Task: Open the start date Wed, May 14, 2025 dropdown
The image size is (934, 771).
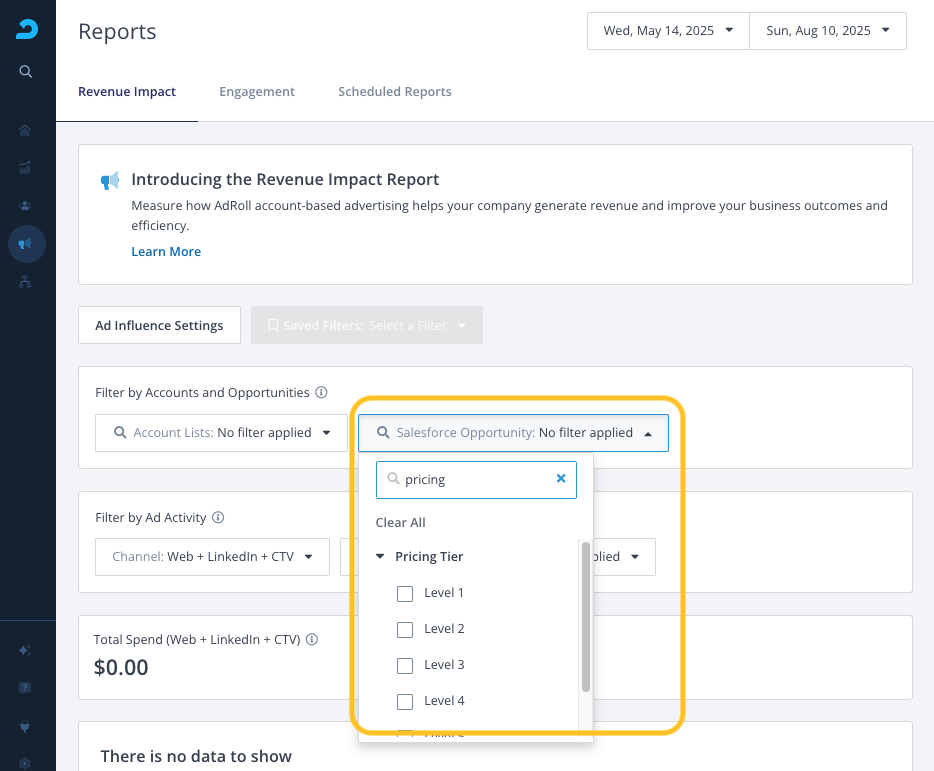Action: click(668, 31)
